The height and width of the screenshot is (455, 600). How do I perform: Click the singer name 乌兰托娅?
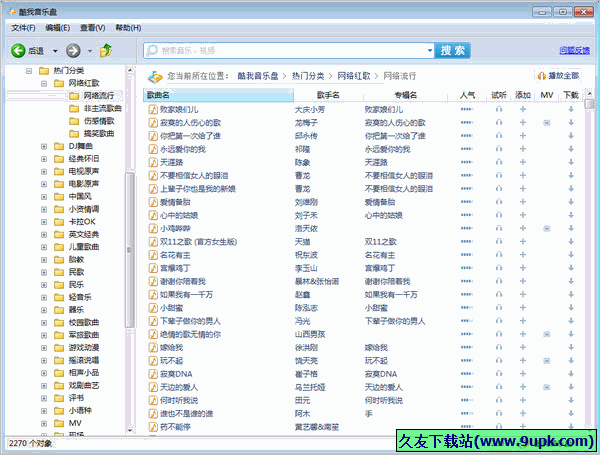point(310,387)
